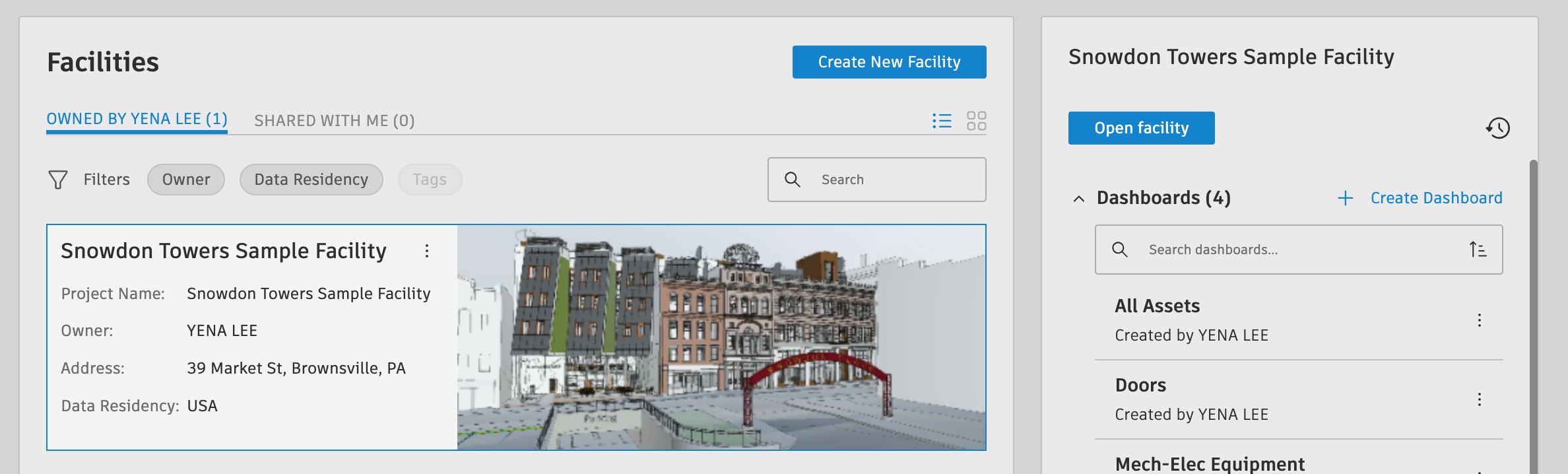Focus the facilities Search field
The height and width of the screenshot is (474, 1568).
877,180
